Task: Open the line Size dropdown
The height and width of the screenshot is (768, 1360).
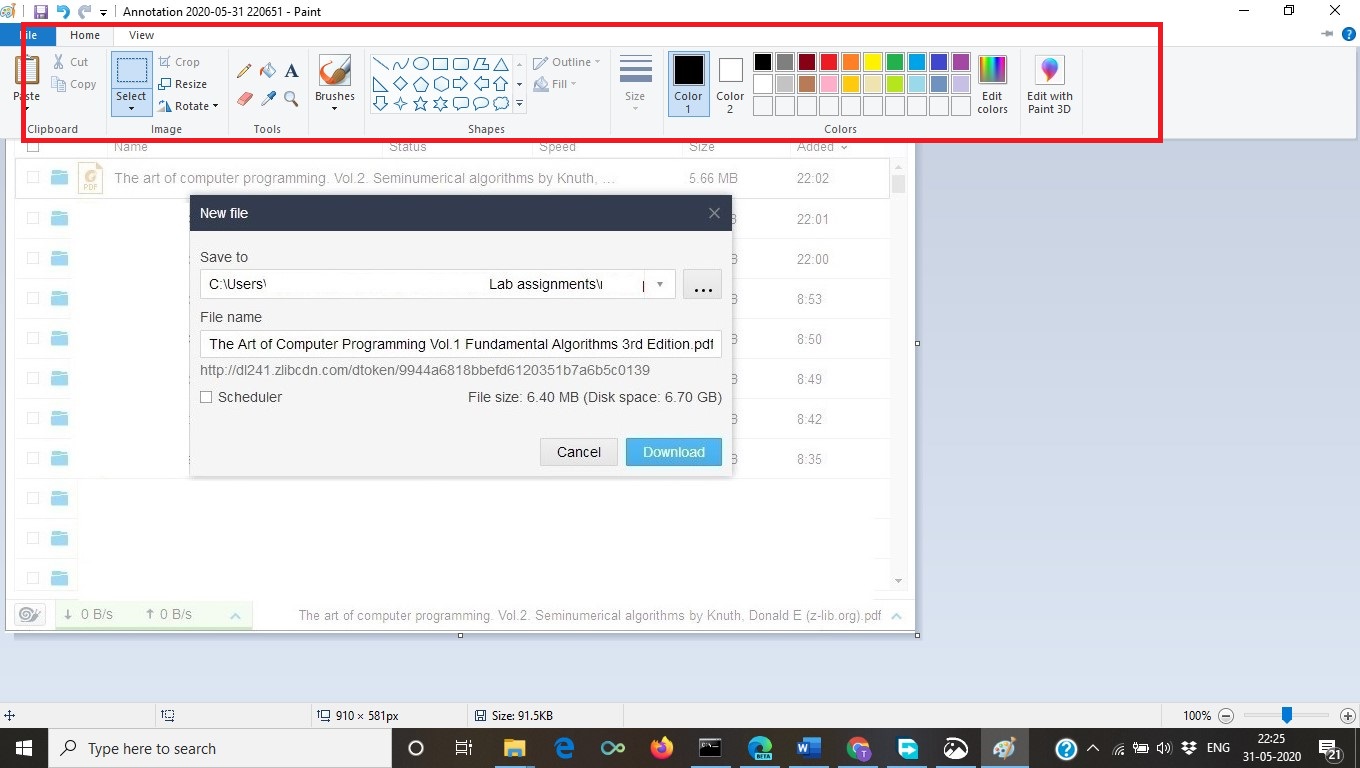Action: pyautogui.click(x=635, y=84)
